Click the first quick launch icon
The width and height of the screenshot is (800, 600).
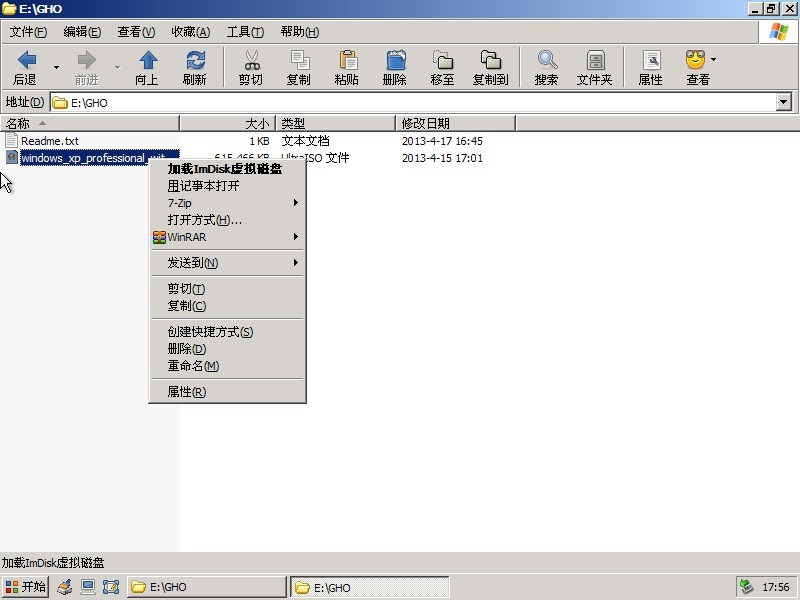[x=64, y=587]
